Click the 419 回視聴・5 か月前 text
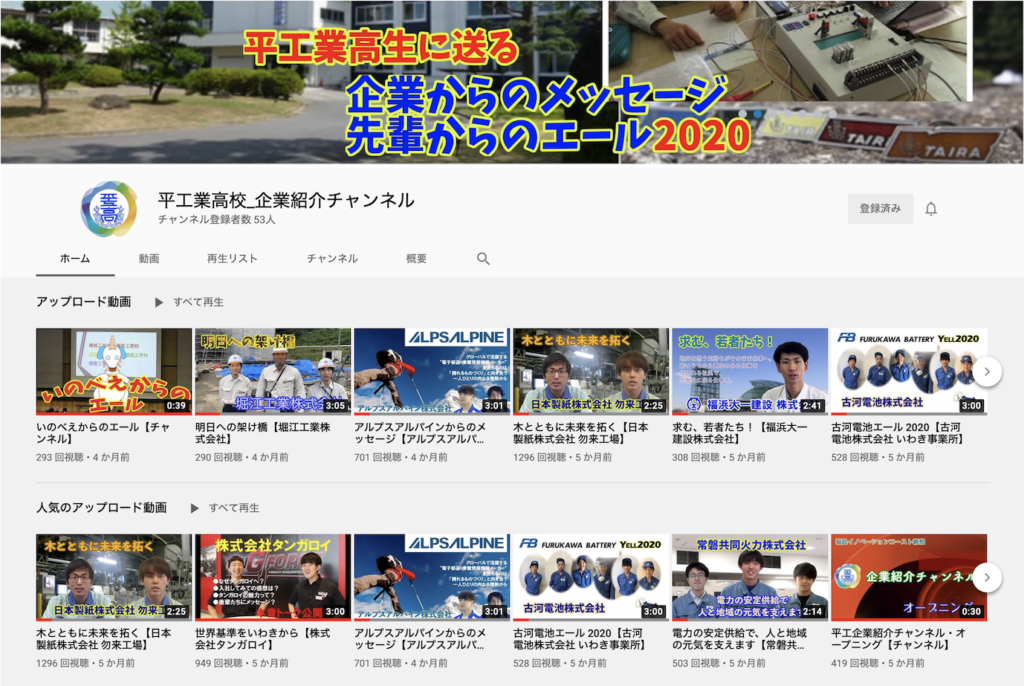The width and height of the screenshot is (1024, 686). [878, 663]
